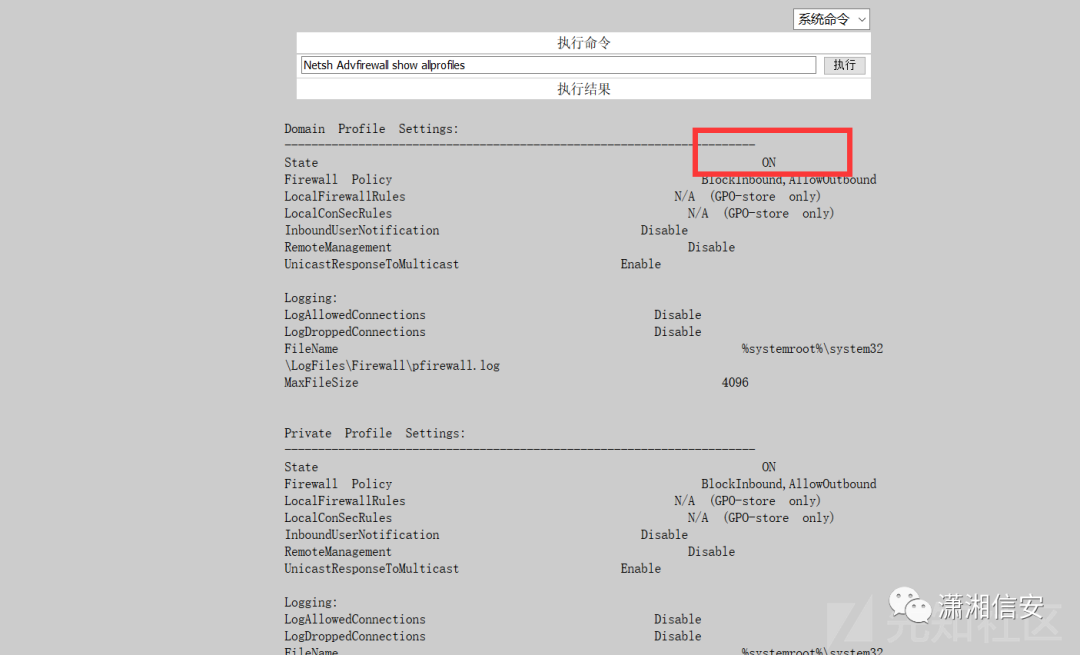Image resolution: width=1080 pixels, height=655 pixels.
Task: Click the ON value of Private Profile State
Action: [769, 467]
